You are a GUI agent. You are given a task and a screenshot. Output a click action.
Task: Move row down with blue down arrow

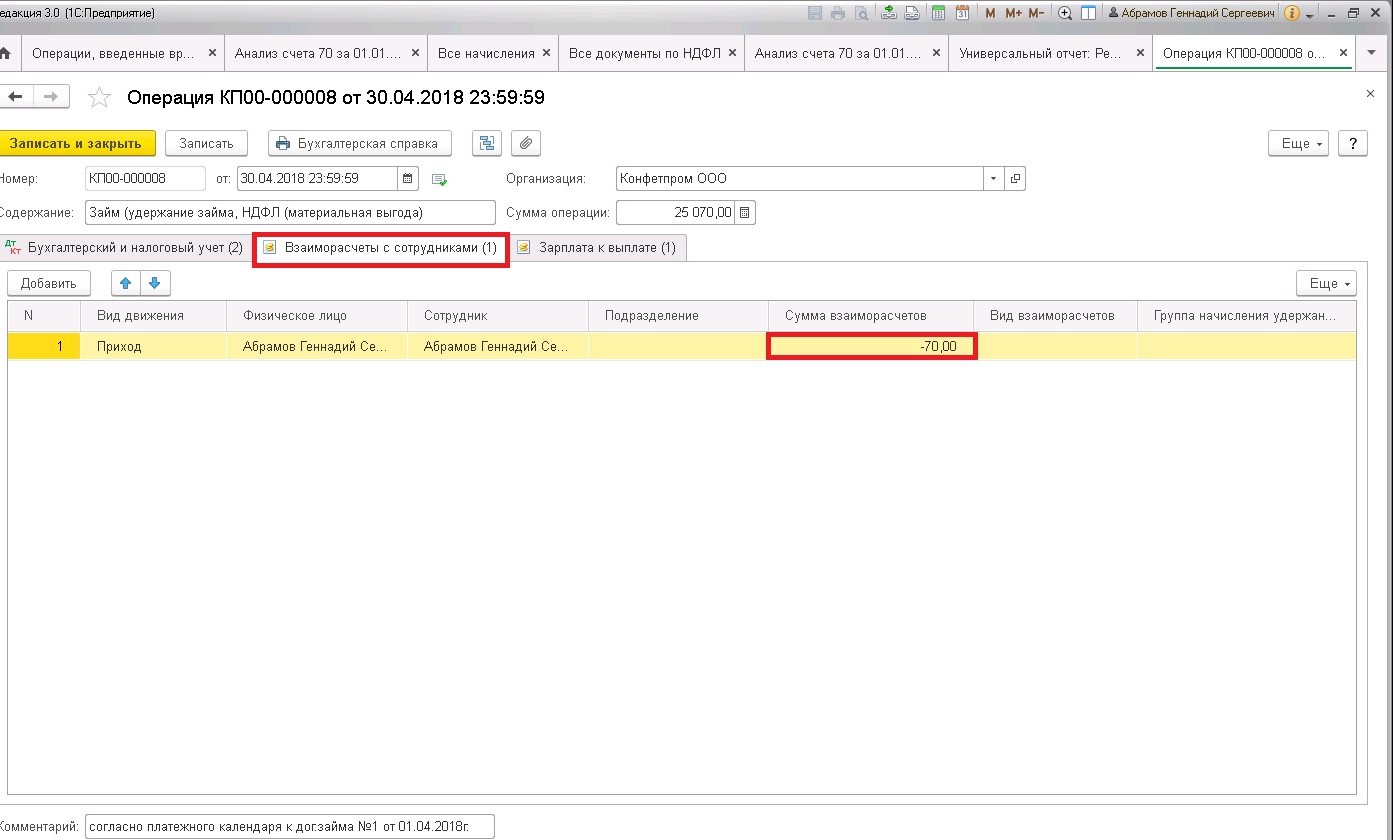point(155,283)
